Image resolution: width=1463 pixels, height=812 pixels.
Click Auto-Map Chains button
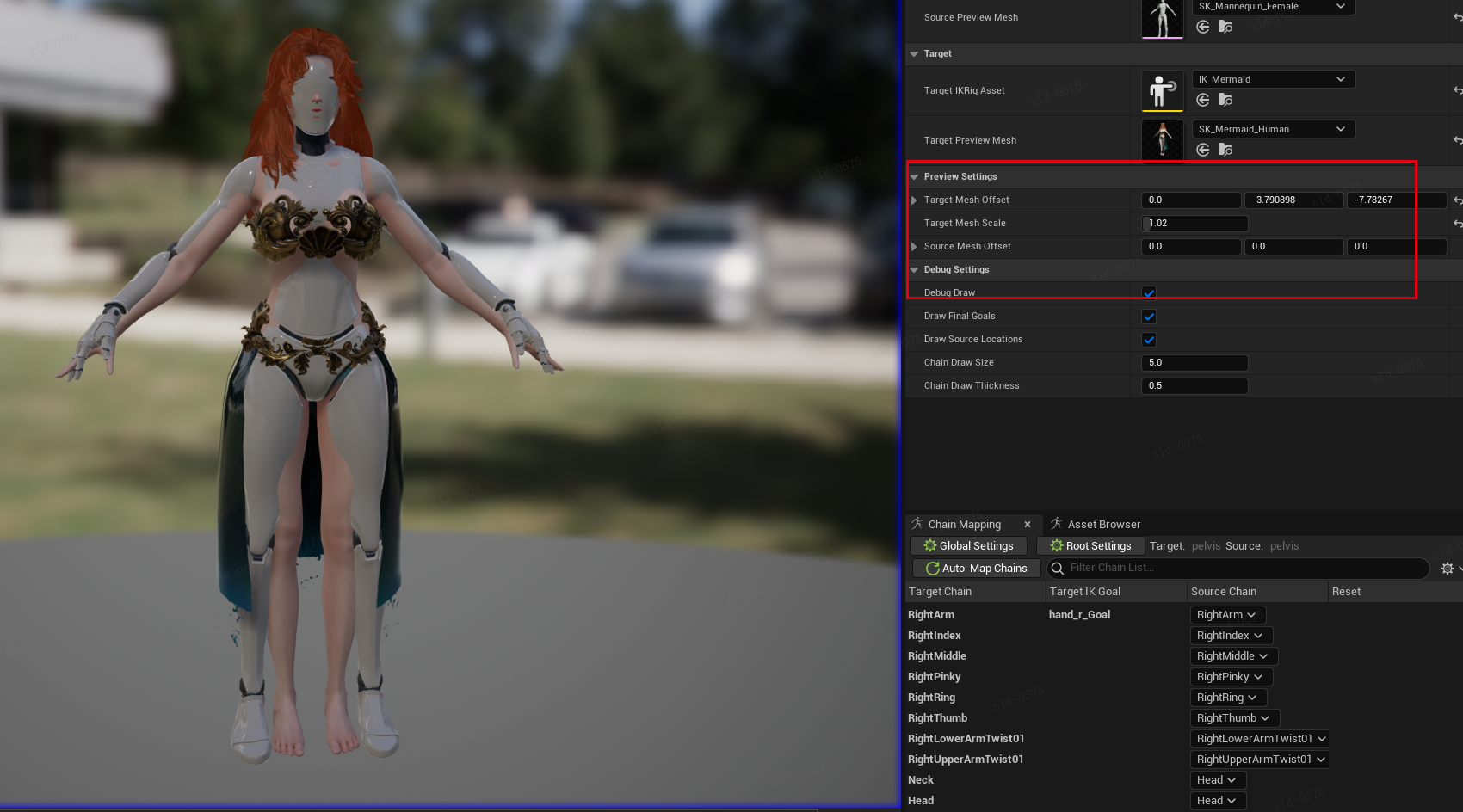click(x=977, y=568)
